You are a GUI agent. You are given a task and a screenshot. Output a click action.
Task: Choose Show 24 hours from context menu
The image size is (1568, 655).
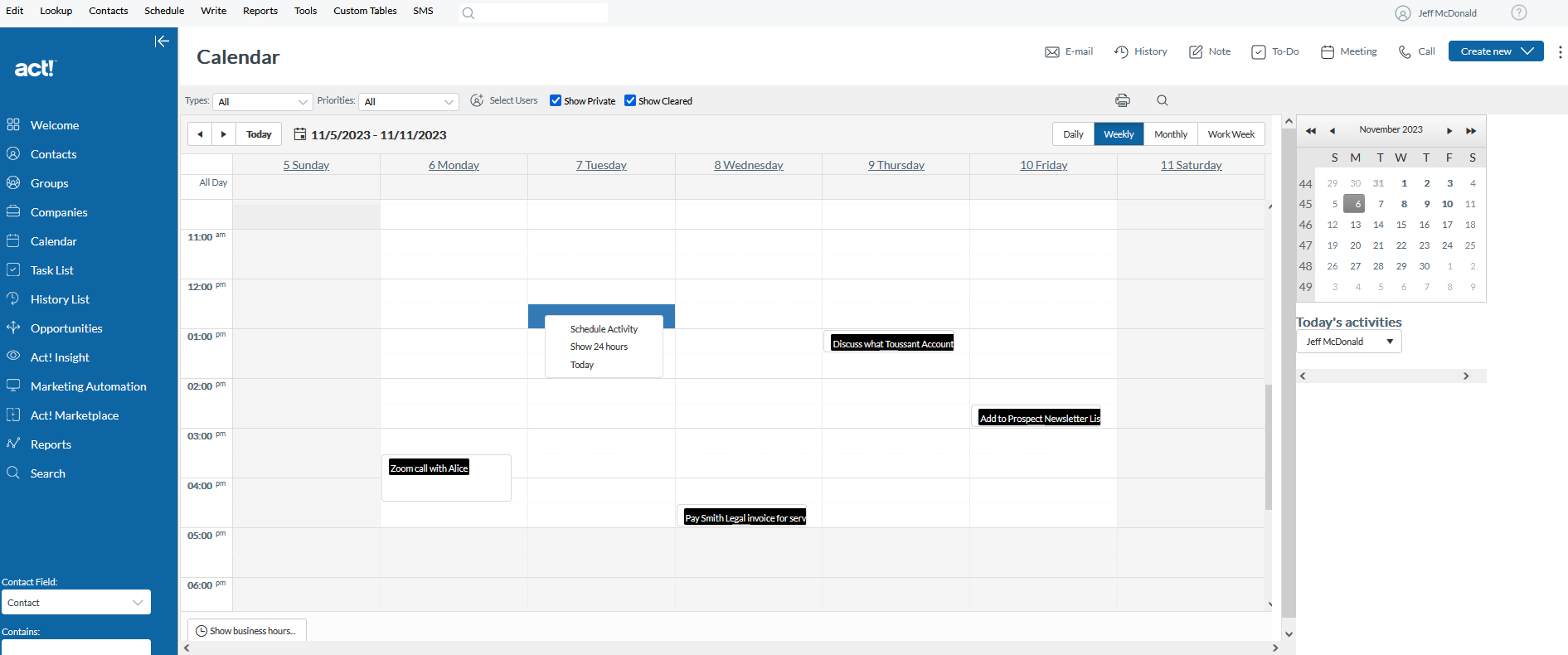599,347
